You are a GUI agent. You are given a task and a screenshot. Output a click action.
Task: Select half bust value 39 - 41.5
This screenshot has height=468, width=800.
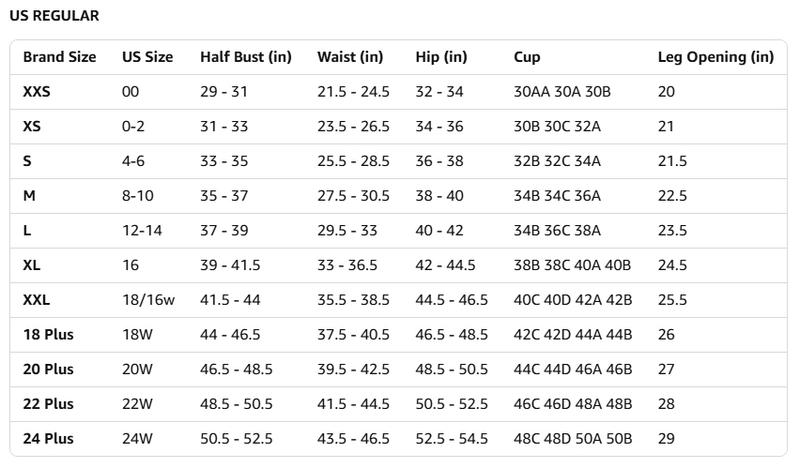(230, 265)
